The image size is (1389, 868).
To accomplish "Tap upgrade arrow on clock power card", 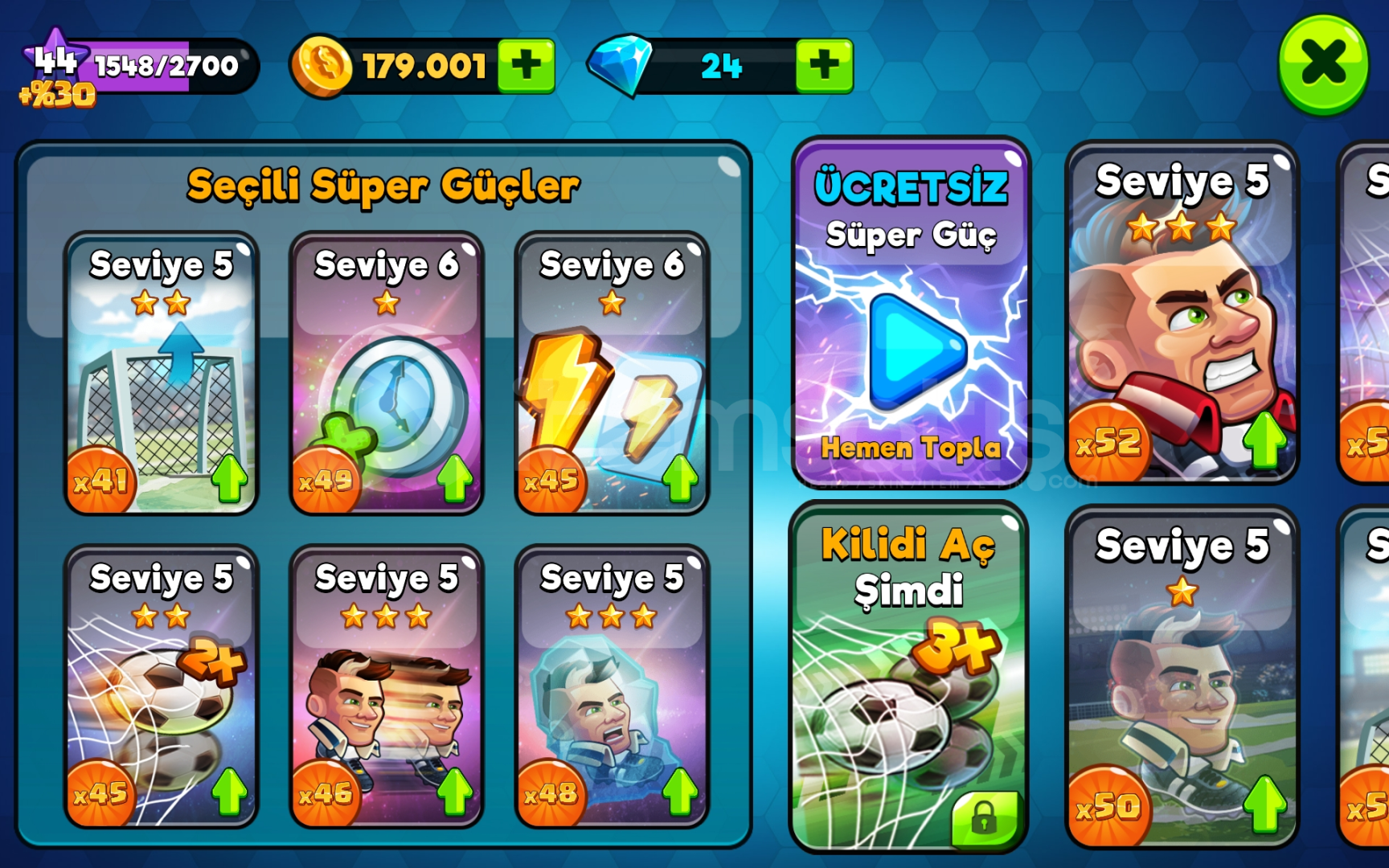I will pyautogui.click(x=455, y=478).
